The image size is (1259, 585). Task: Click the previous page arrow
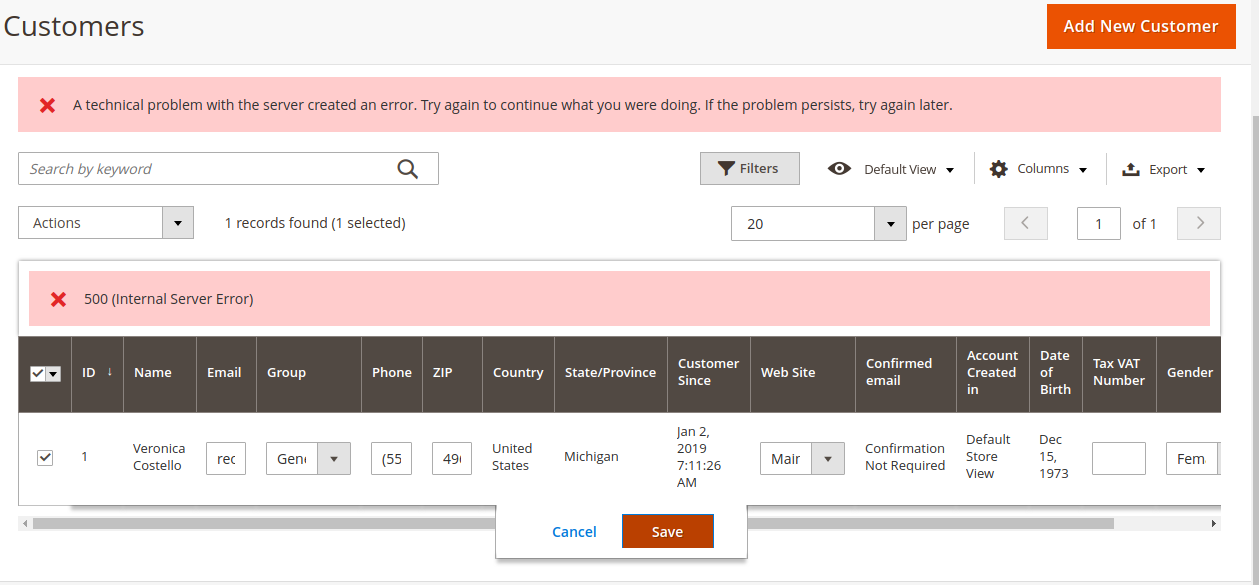coord(1025,223)
